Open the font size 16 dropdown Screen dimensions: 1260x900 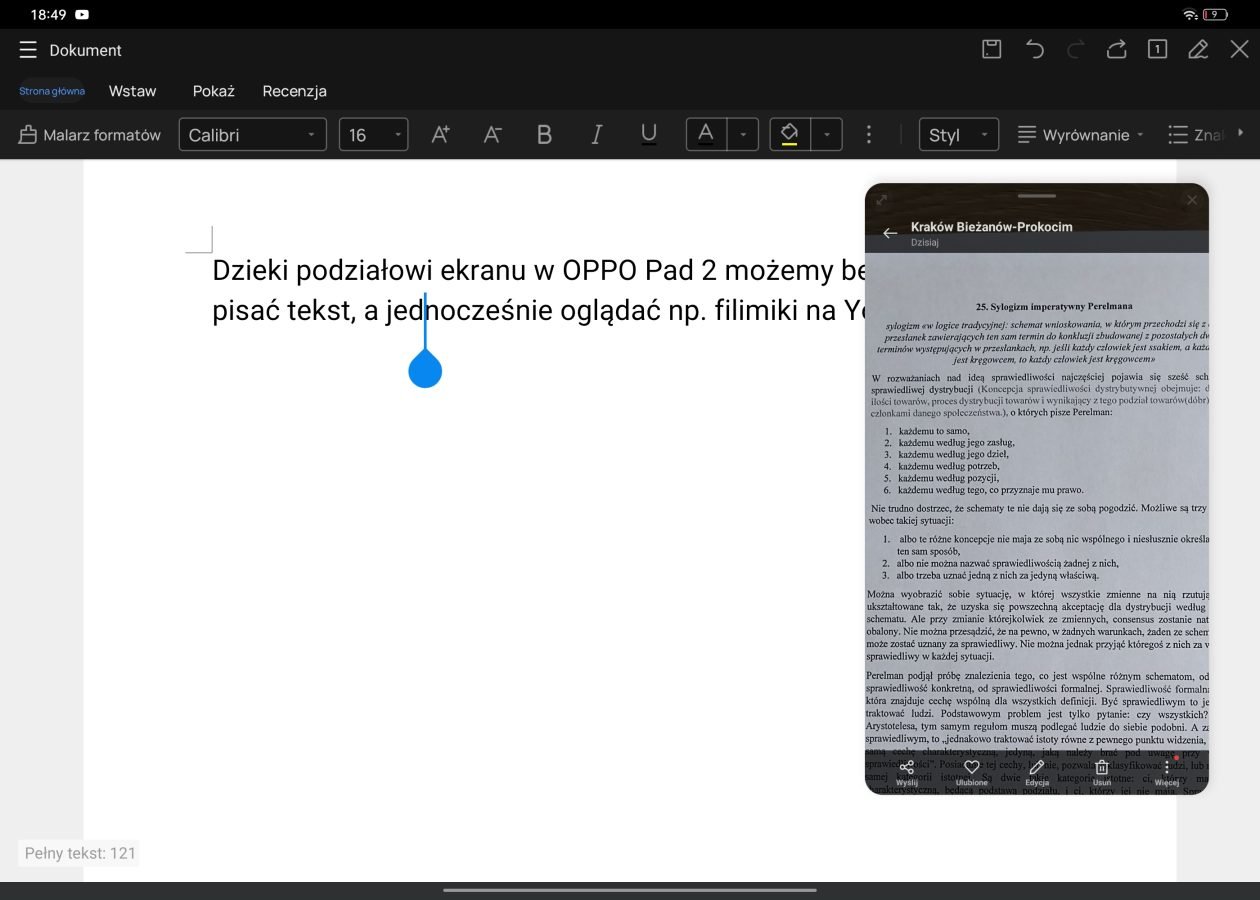(374, 135)
